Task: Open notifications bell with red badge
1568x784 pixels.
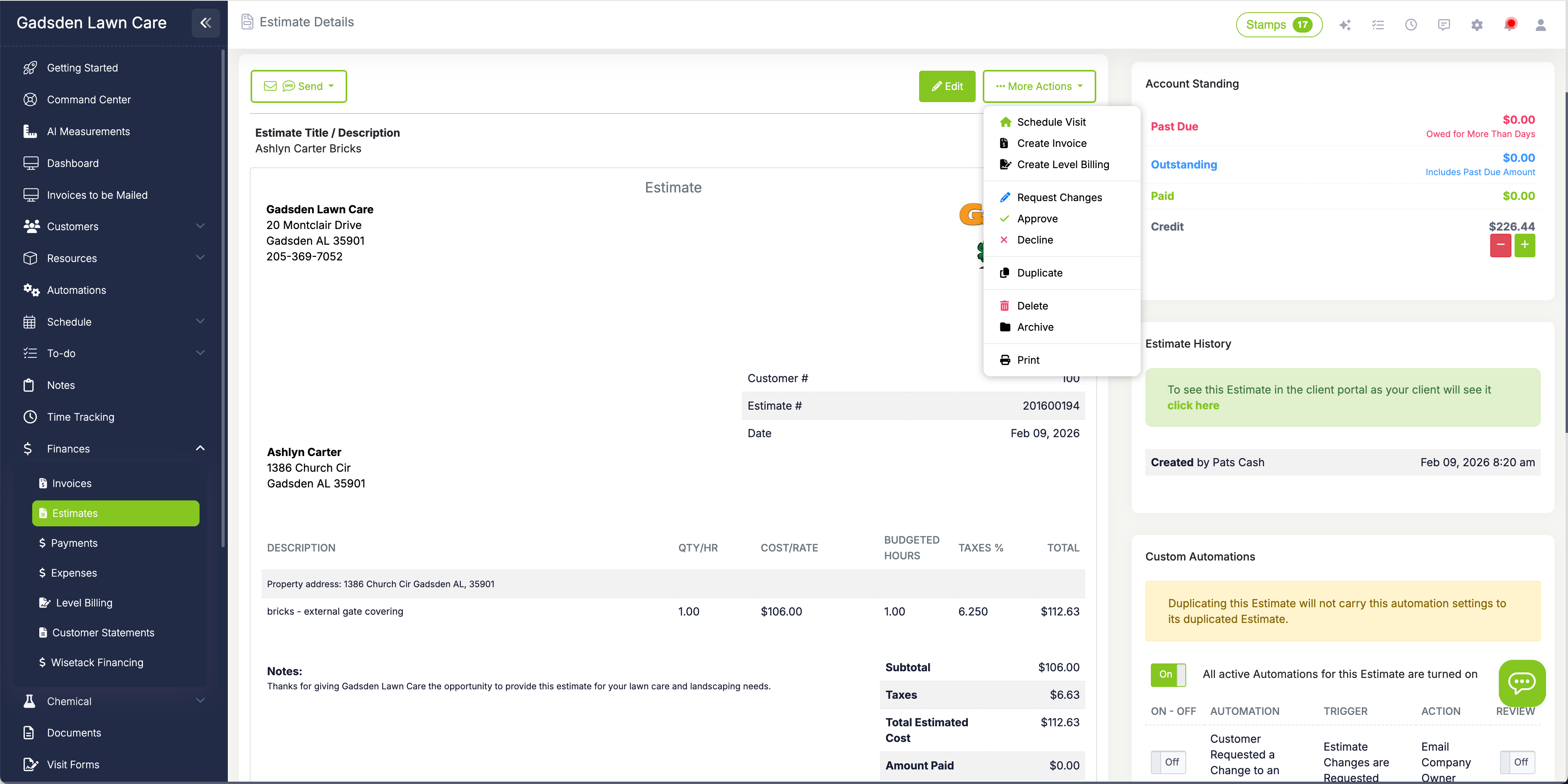Action: coord(1510,24)
